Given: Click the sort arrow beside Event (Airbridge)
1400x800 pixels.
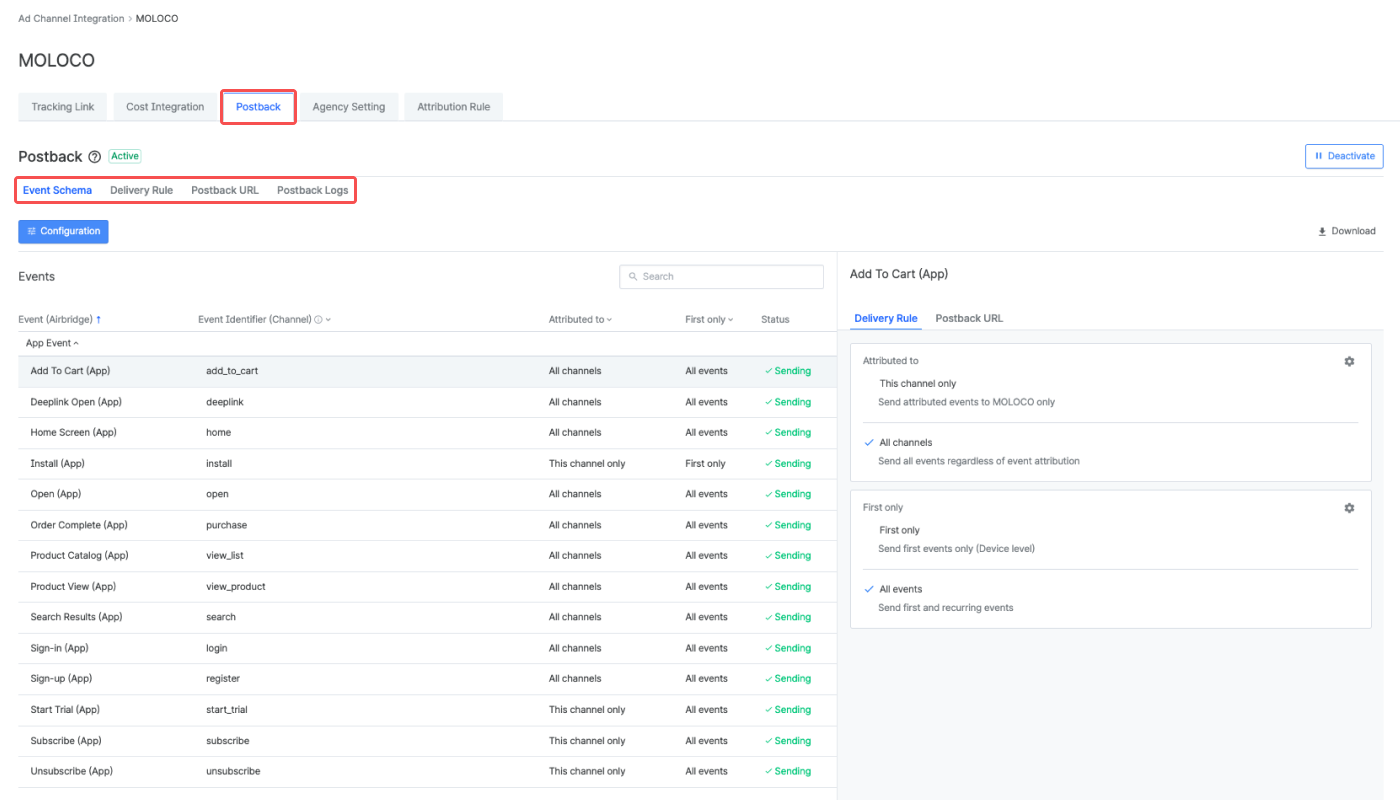Looking at the screenshot, I should point(98,320).
